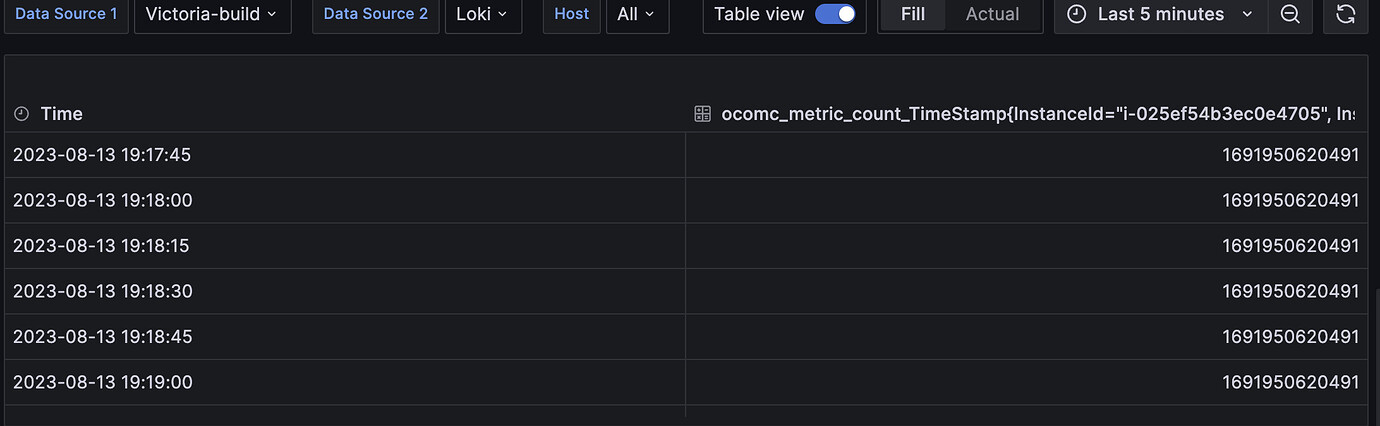Click the Host variable label
1380x426 pixels.
pyautogui.click(x=572, y=15)
